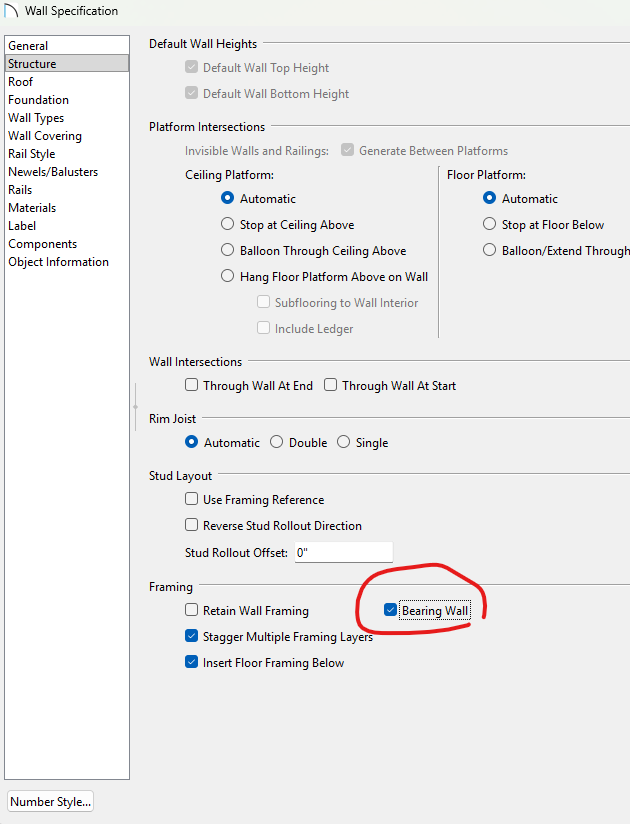Choose Single rim joist option
This screenshot has height=824, width=630.
click(344, 442)
